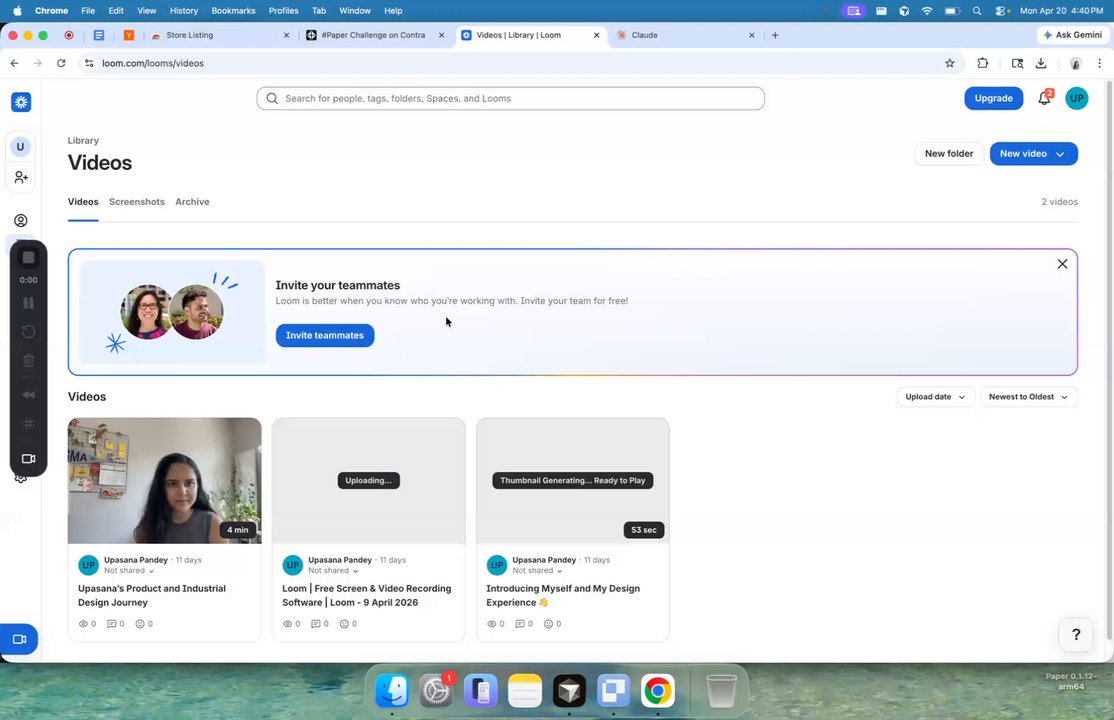Viewport: 1114px width, 720px height.
Task: Click comments icon on Introducing Myself video
Action: 519,624
